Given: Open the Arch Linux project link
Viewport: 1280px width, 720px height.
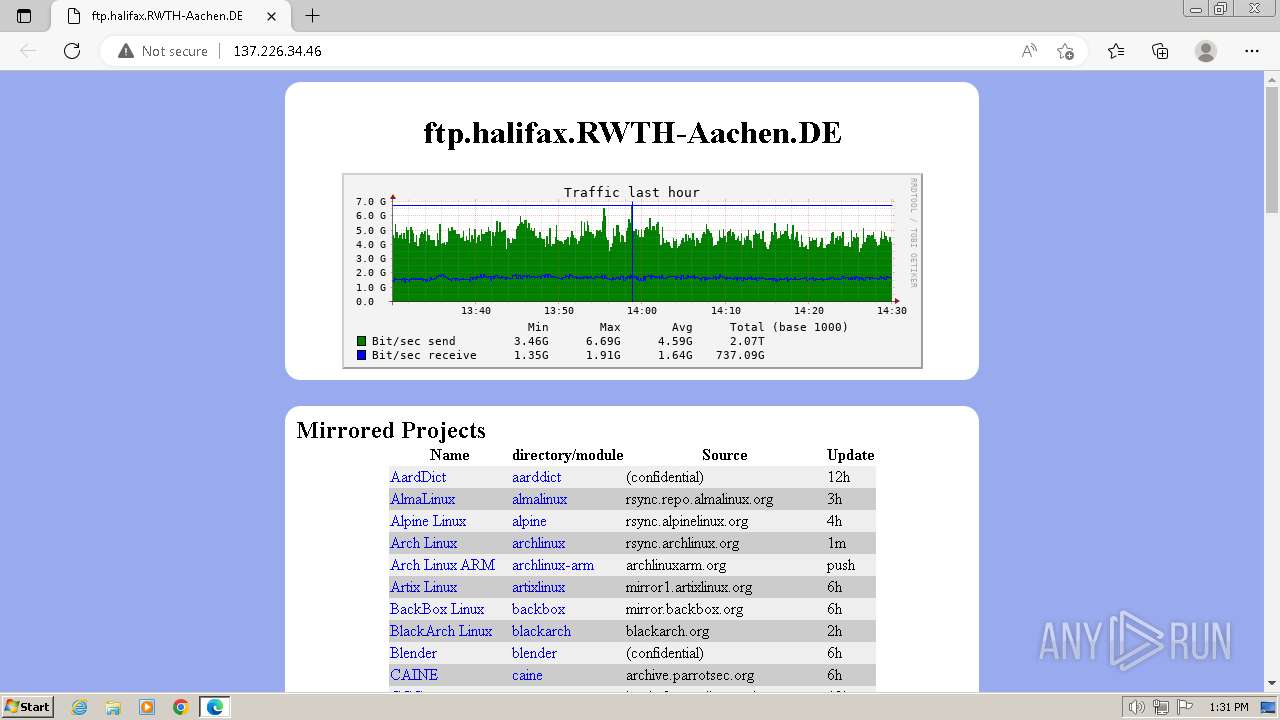Looking at the screenshot, I should click(x=424, y=543).
